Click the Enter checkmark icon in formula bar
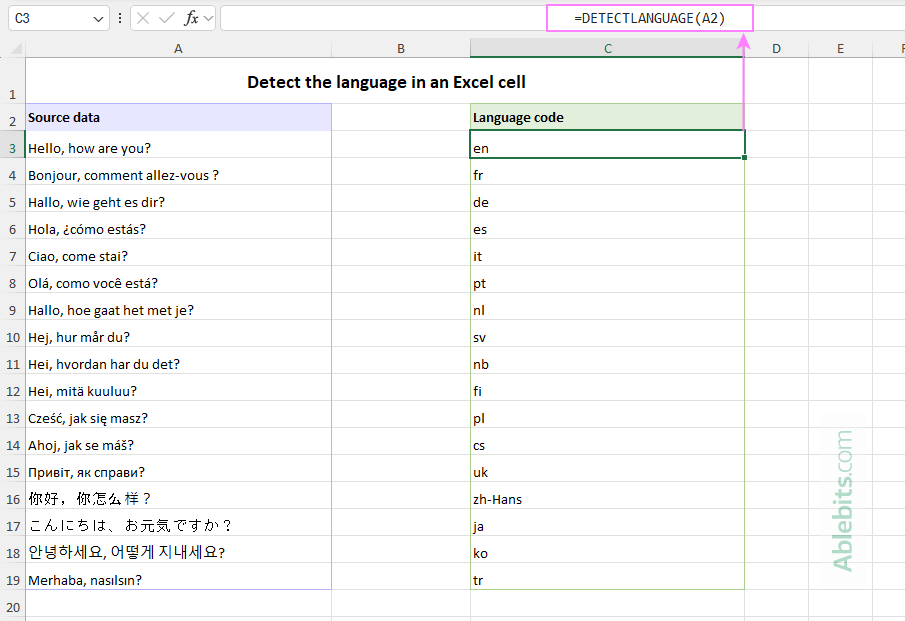The width and height of the screenshot is (905, 621). [167, 18]
